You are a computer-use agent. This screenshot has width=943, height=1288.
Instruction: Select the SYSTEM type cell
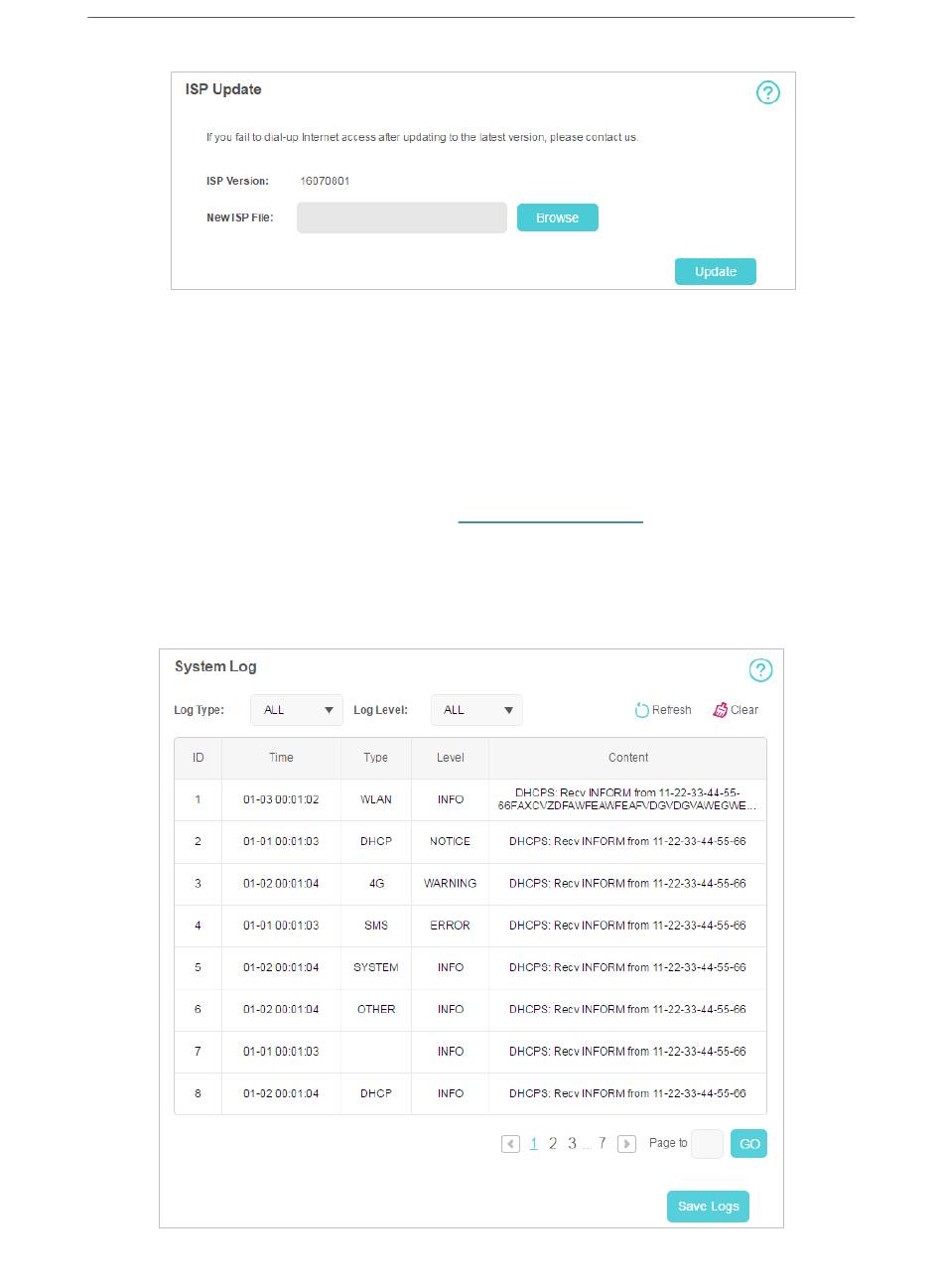[x=376, y=967]
